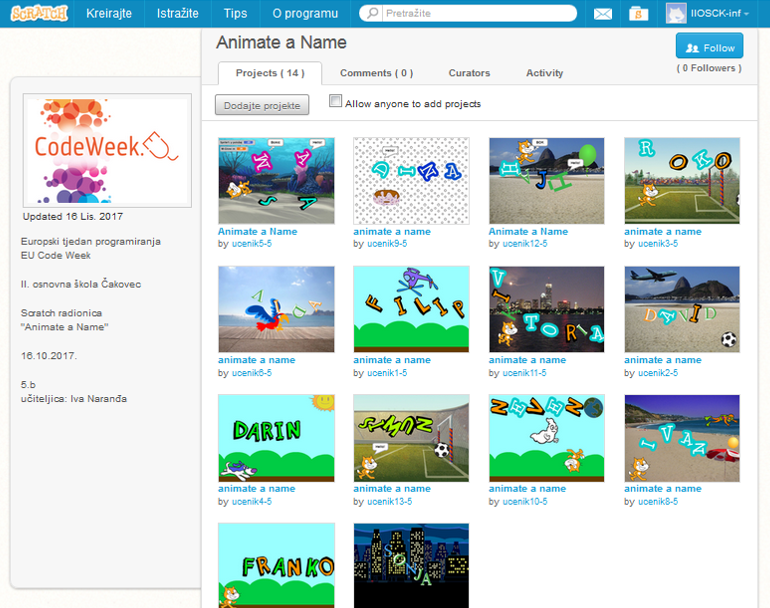770x608 pixels.
Task: Open DINA project thumbnail
Action: [411, 181]
